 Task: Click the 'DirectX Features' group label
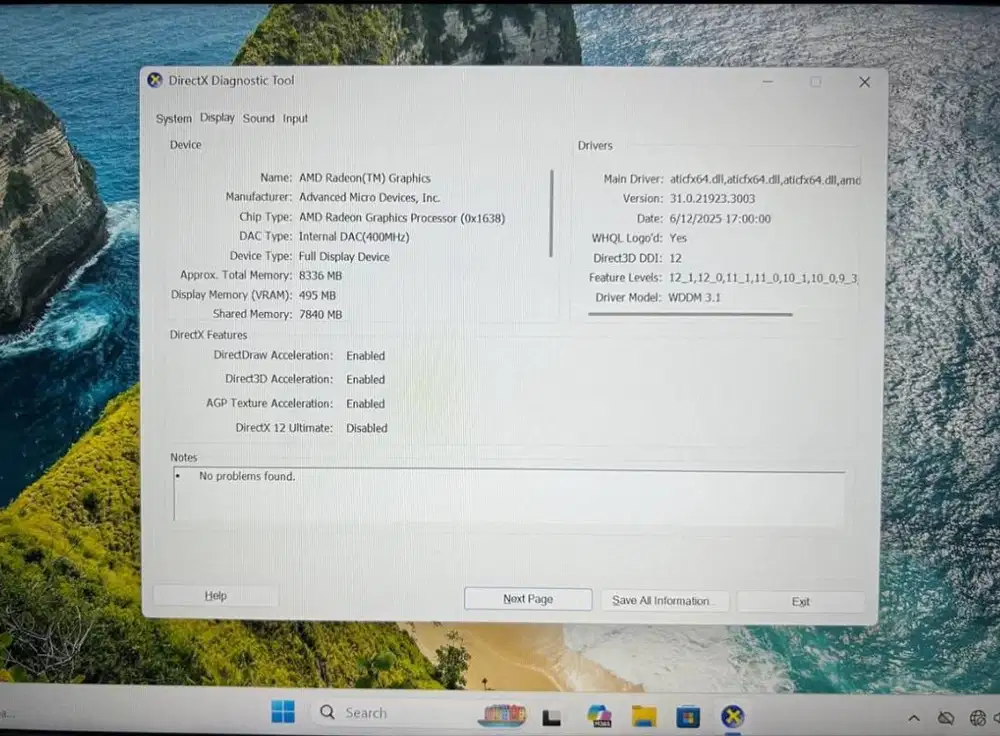tap(208, 335)
